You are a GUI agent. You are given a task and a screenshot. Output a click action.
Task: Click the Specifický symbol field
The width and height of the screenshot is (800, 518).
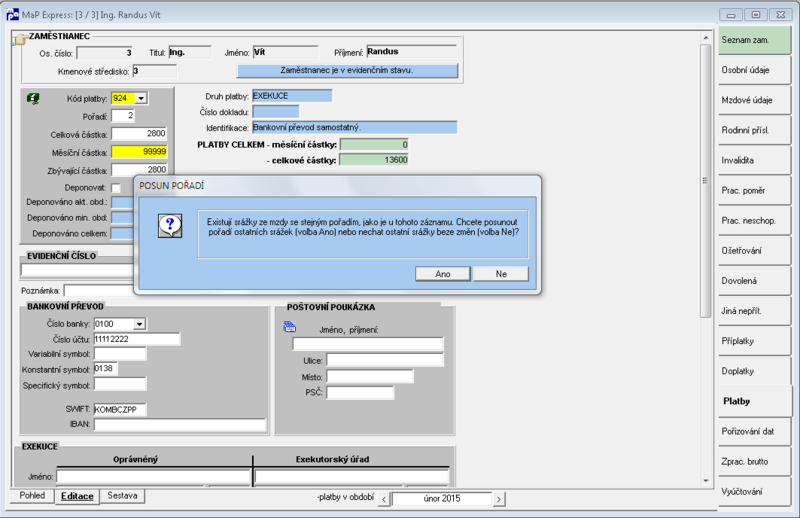point(120,384)
